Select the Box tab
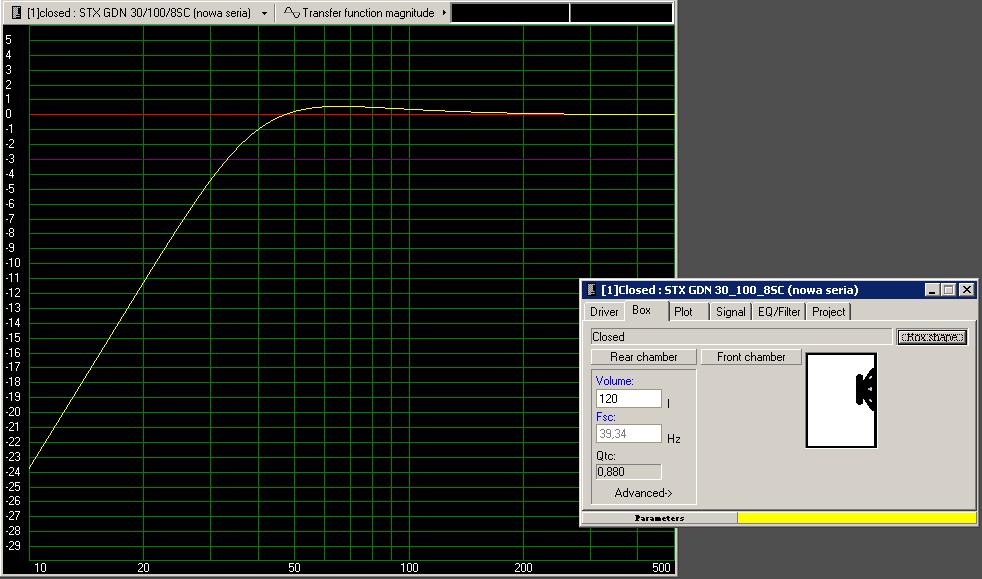Viewport: 982px width, 579px height. coord(642,311)
